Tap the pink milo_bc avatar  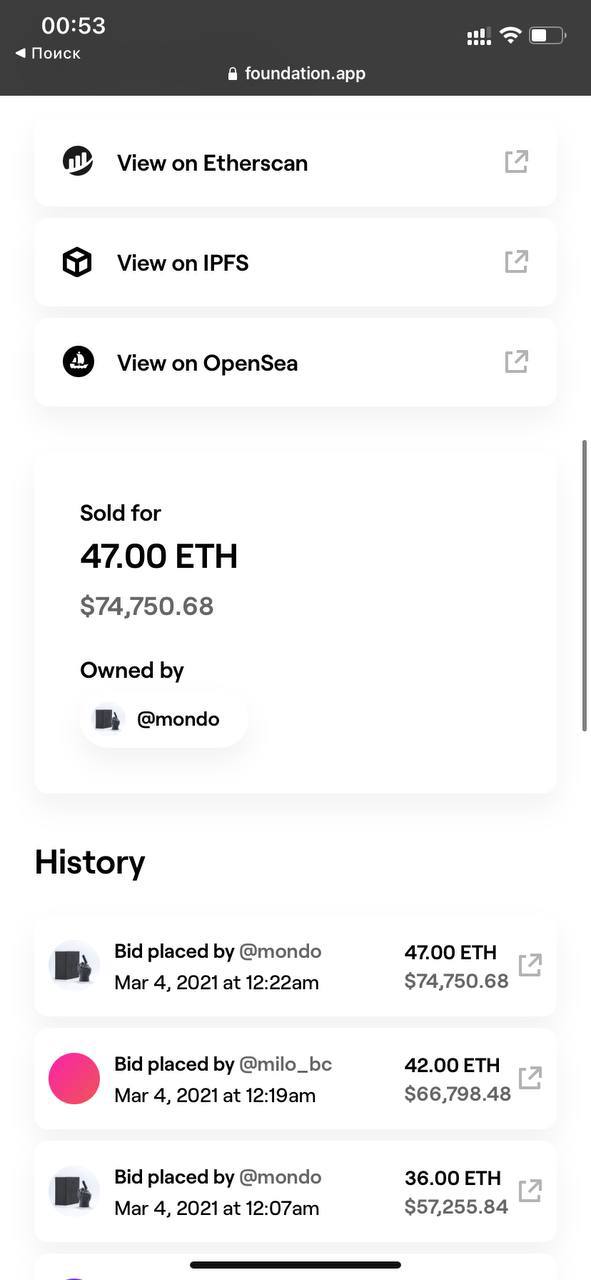tap(74, 1078)
